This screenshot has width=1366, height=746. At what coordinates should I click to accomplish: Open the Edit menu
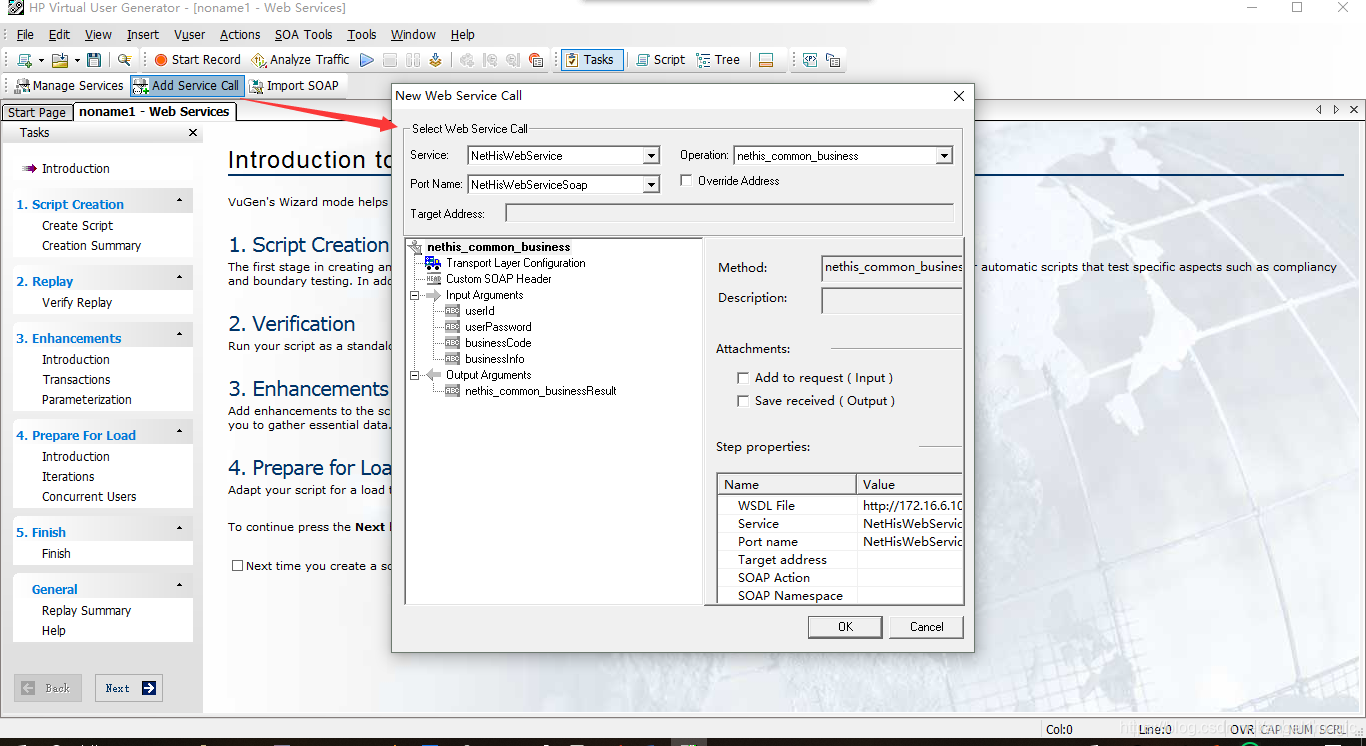(x=59, y=34)
